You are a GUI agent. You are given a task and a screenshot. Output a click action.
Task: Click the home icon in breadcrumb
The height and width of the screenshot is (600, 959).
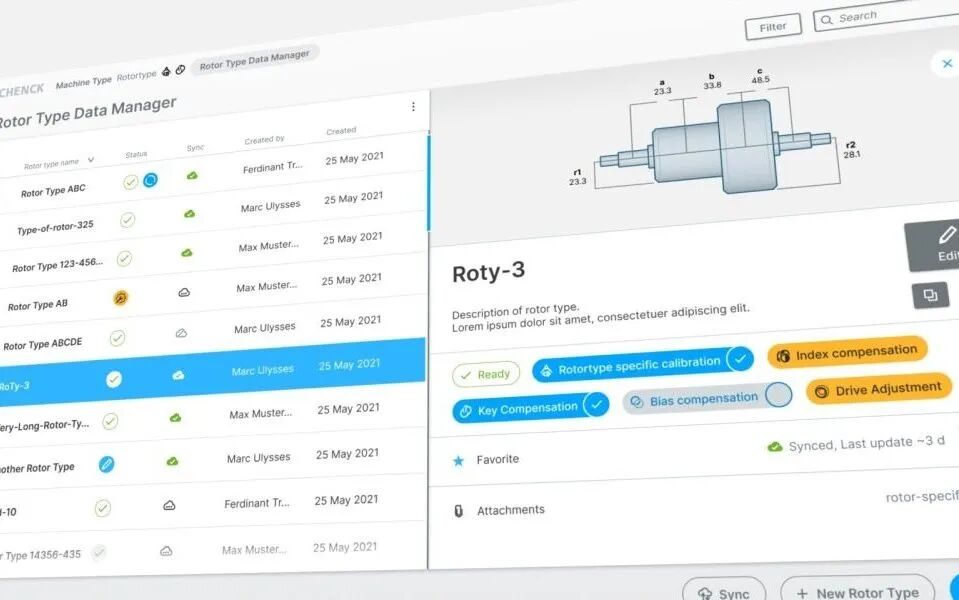[166, 72]
